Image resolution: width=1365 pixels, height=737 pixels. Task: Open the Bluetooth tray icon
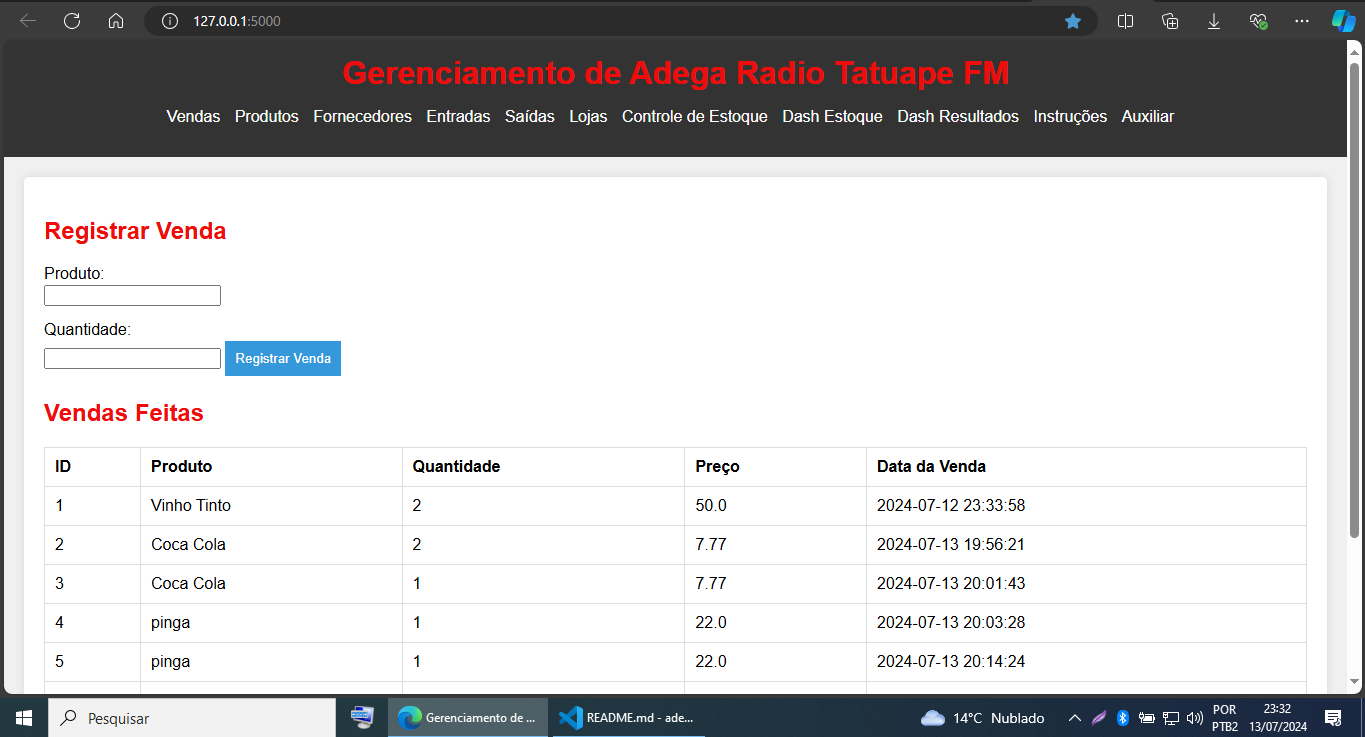(x=1123, y=718)
